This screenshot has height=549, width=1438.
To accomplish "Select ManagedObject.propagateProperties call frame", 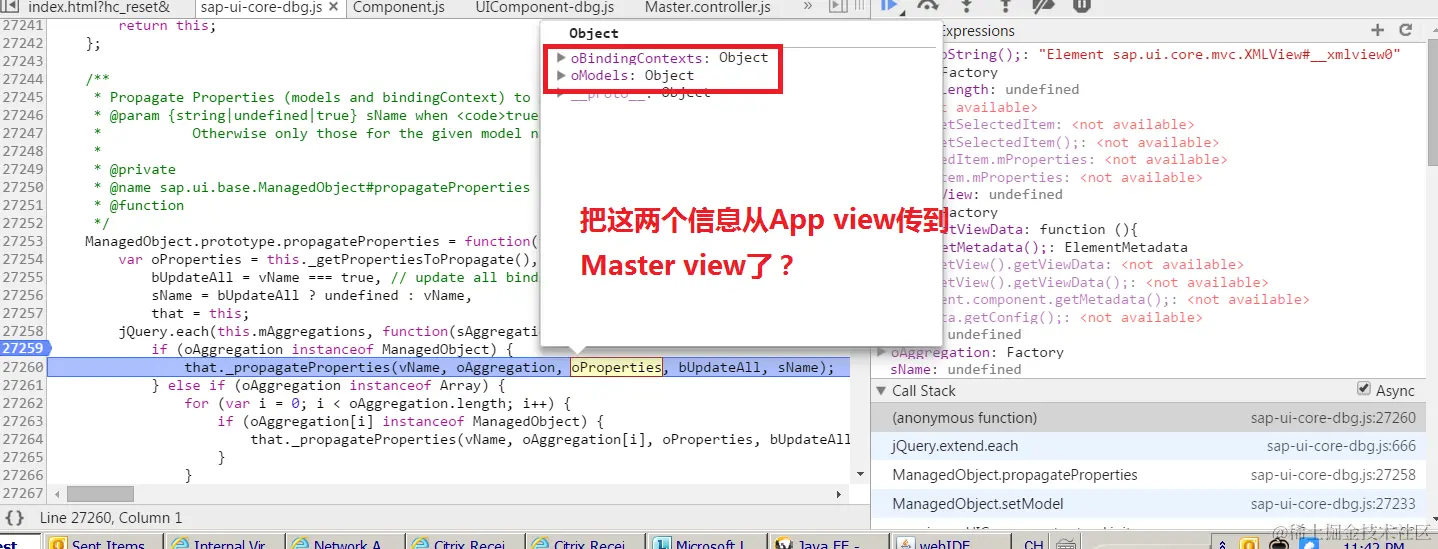I will pyautogui.click(x=1148, y=475).
